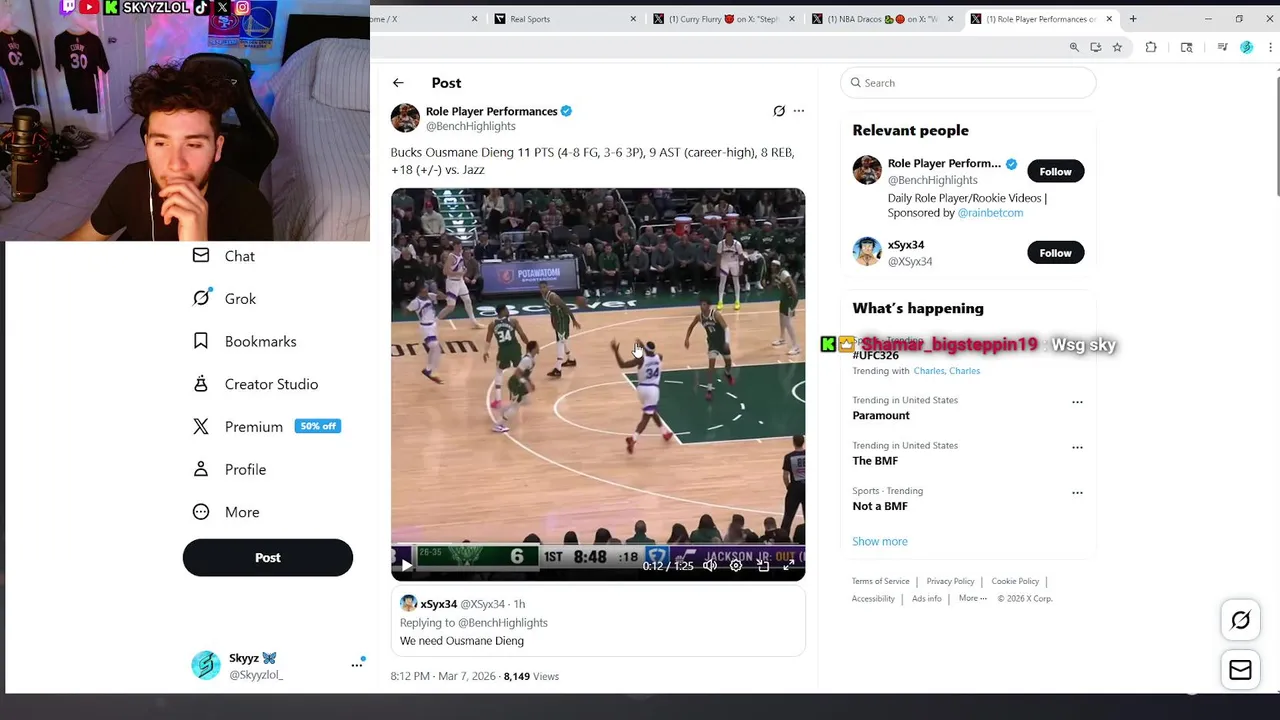Open Profile in the sidebar

[x=229, y=469]
